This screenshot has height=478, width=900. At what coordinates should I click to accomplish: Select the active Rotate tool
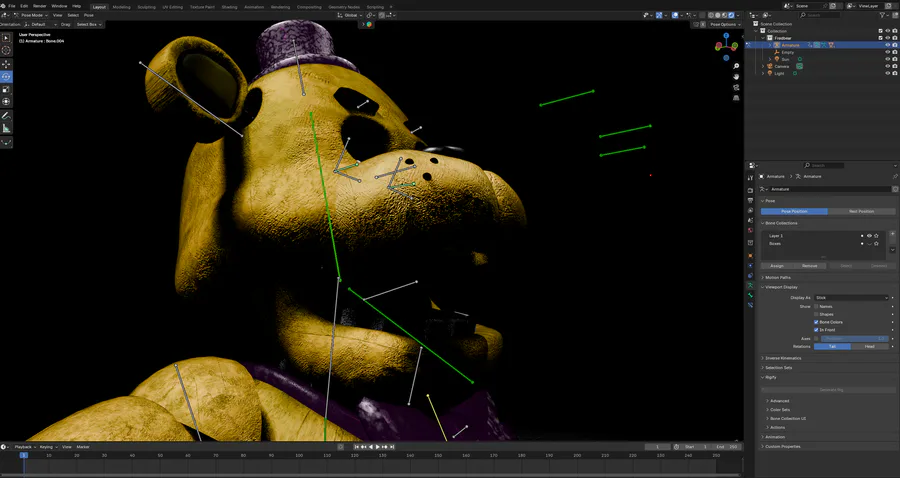[6, 76]
